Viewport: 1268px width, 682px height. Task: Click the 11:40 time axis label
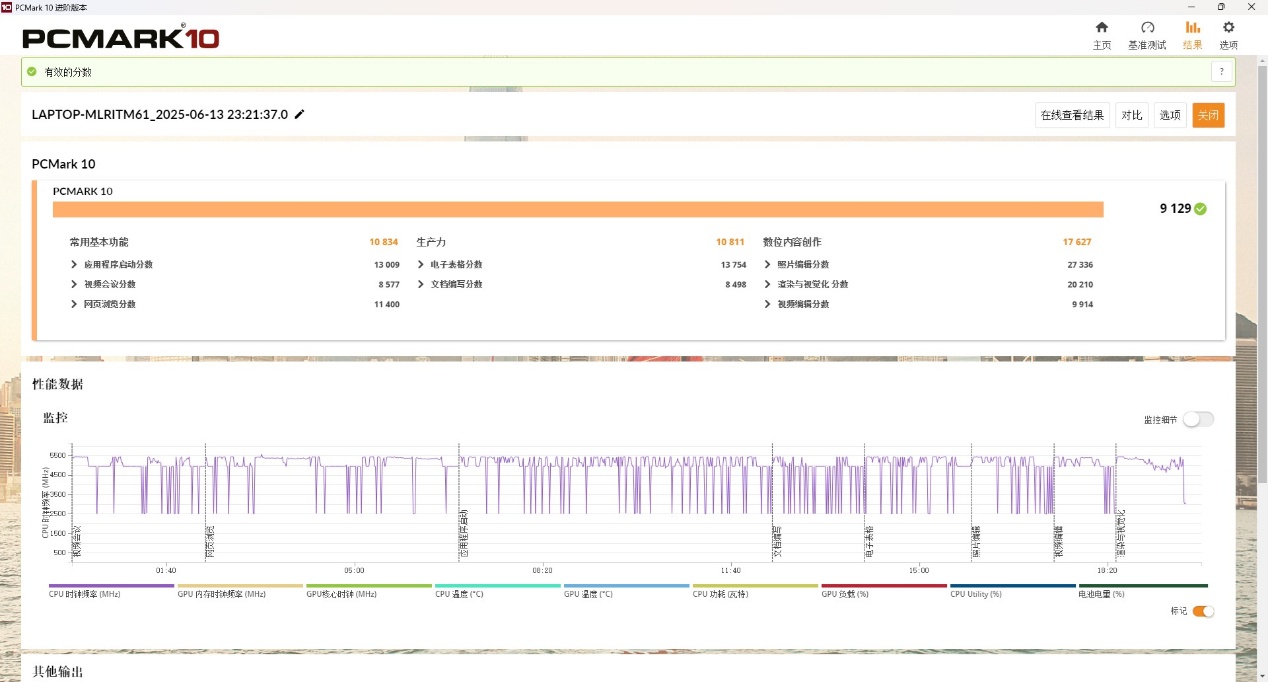(x=731, y=570)
